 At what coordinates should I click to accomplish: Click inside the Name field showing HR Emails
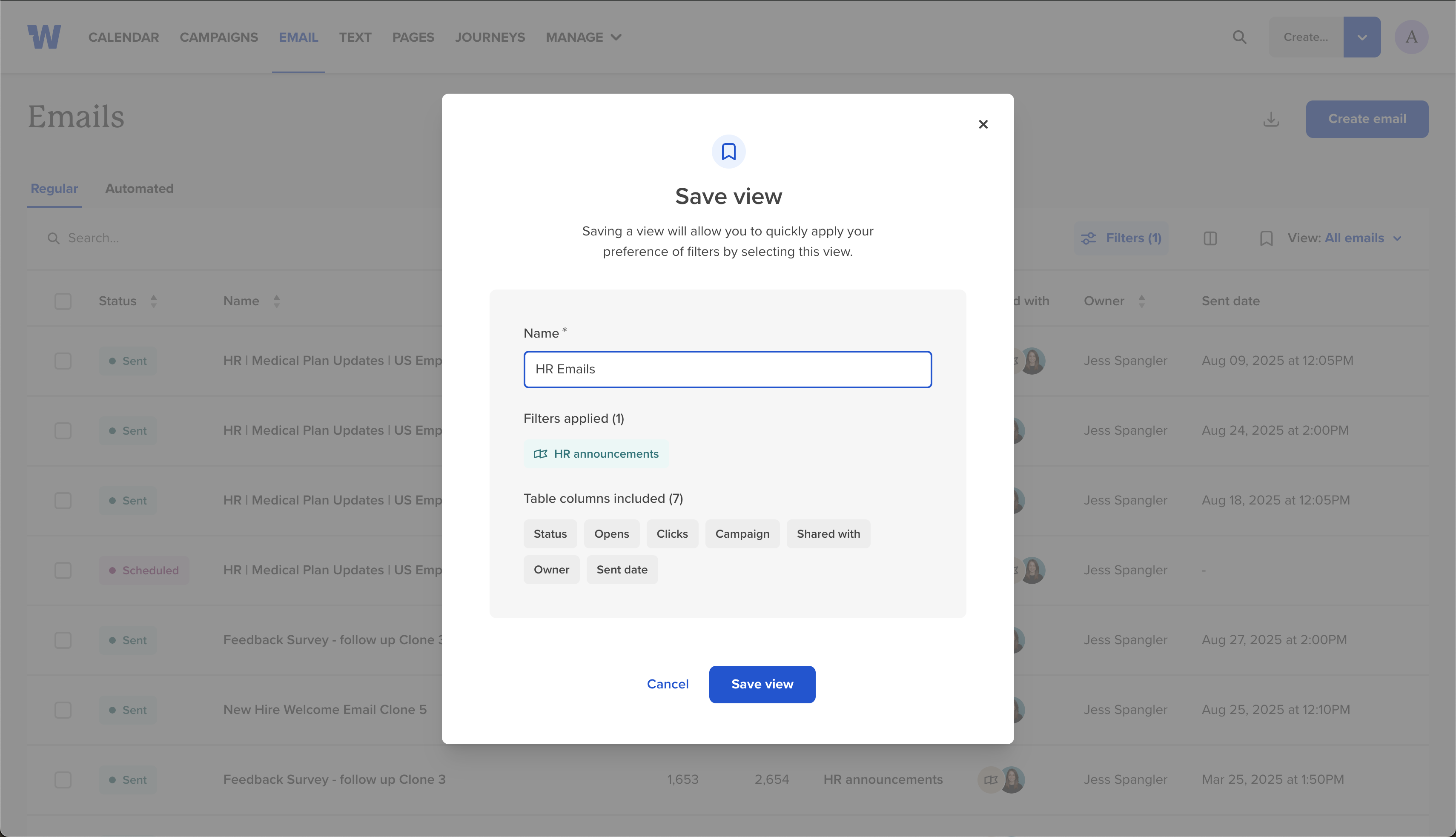tap(727, 369)
